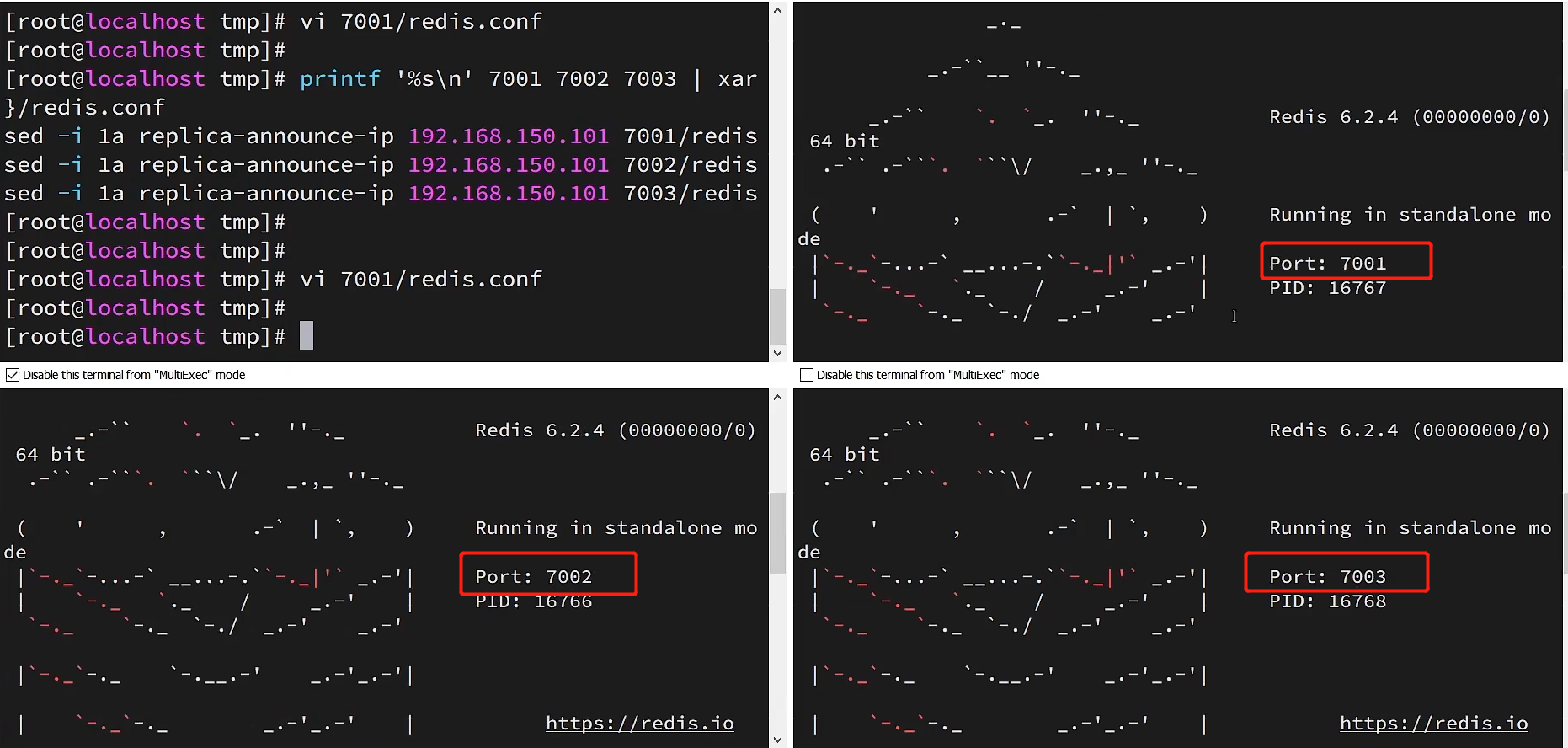
Task: Click the 'PID: 16766' value
Action: pyautogui.click(x=533, y=601)
